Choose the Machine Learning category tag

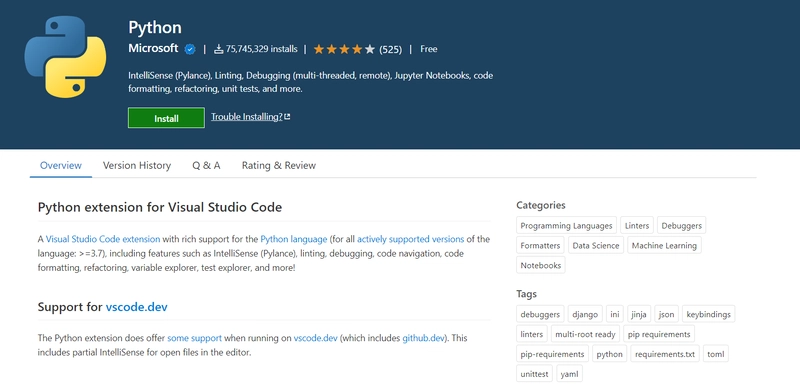point(664,245)
